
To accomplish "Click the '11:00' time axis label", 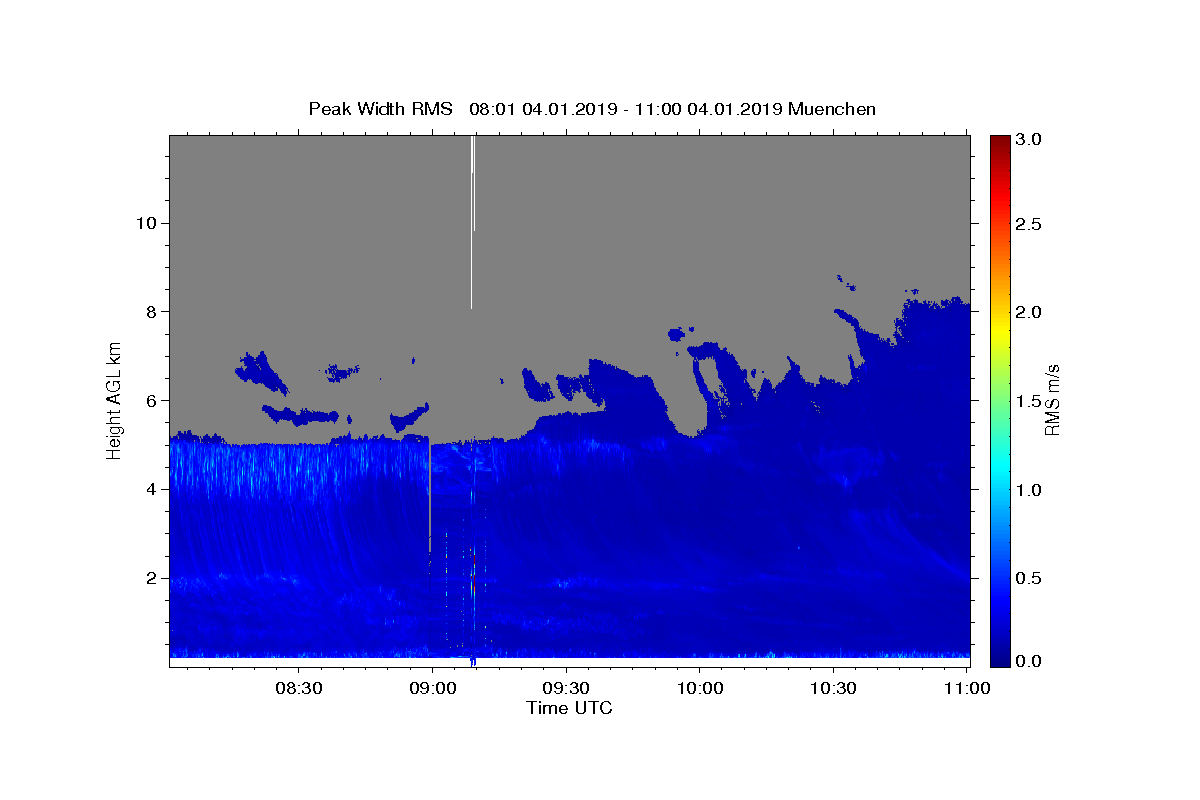I will coord(966,688).
